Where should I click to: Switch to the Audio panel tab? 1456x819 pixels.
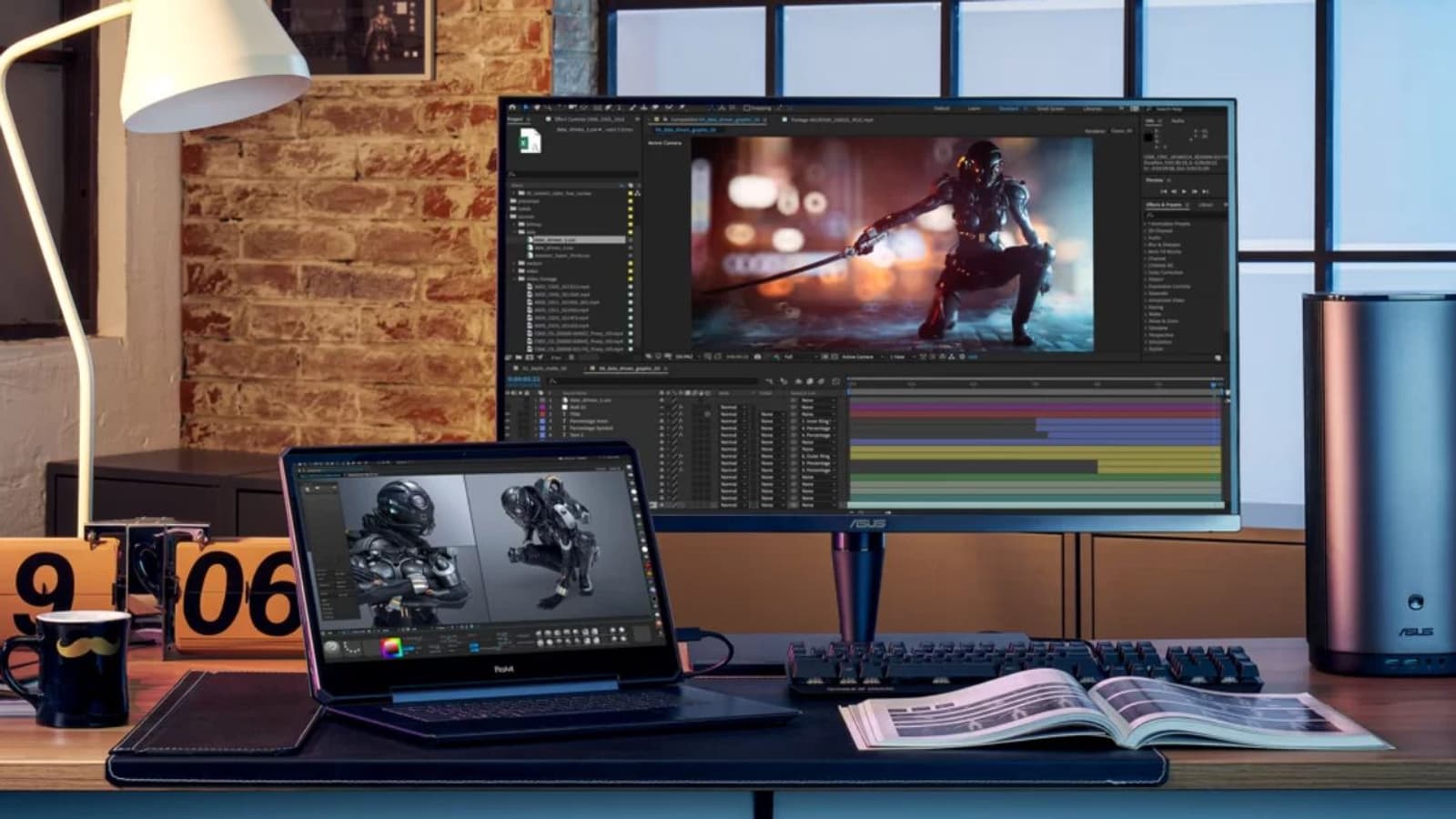pos(1178,120)
